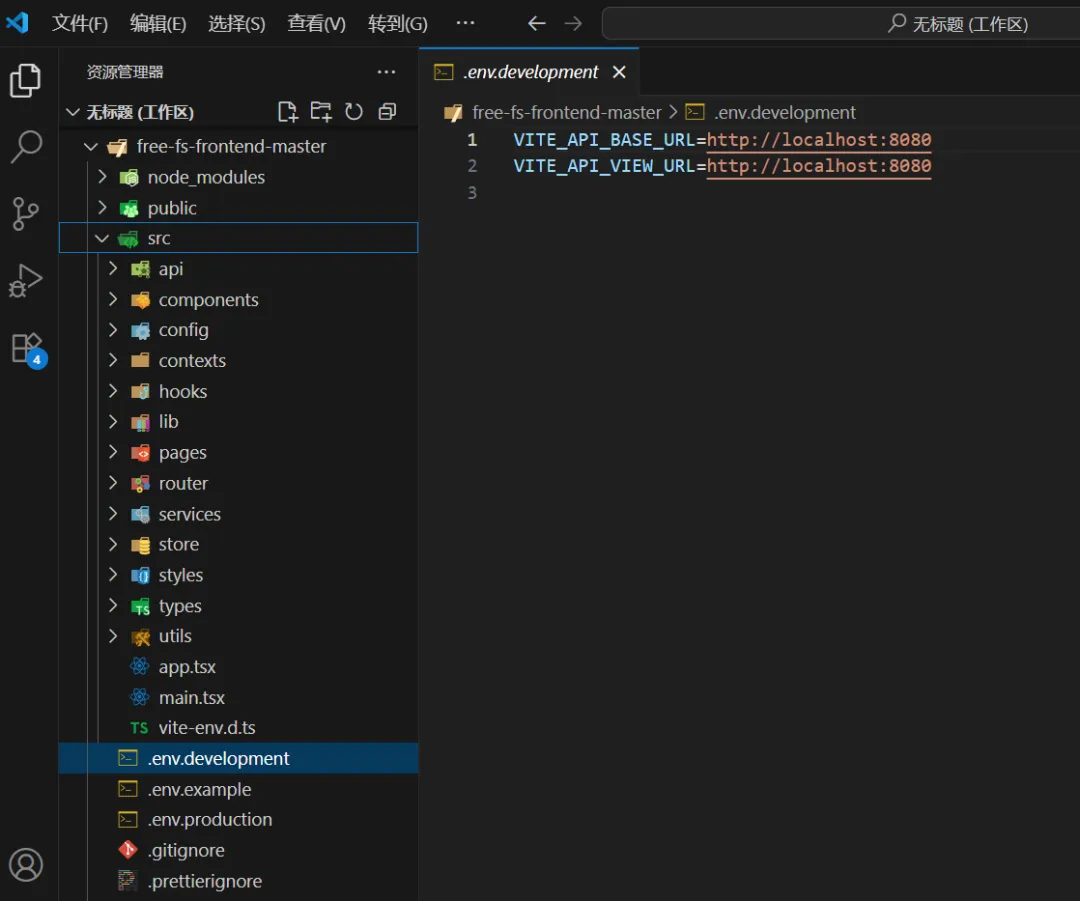
Task: Open the Explorer view in activity bar
Action: tap(26, 81)
